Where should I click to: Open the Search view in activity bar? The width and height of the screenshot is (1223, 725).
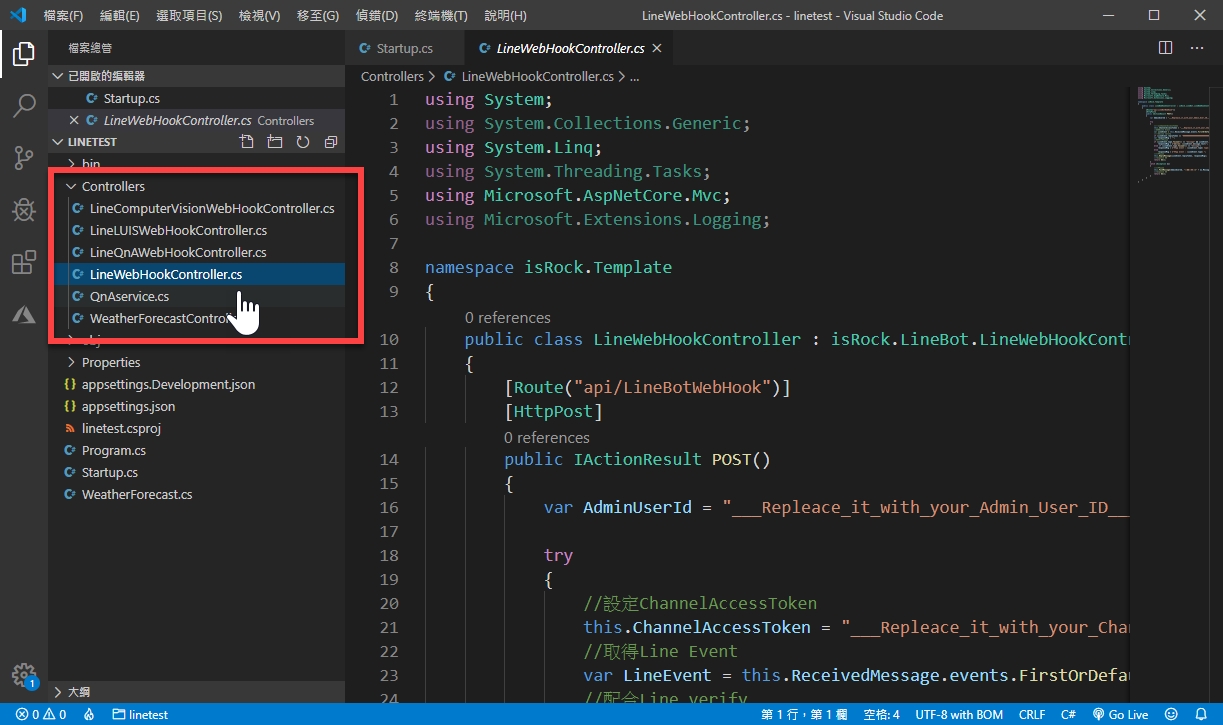pos(24,106)
